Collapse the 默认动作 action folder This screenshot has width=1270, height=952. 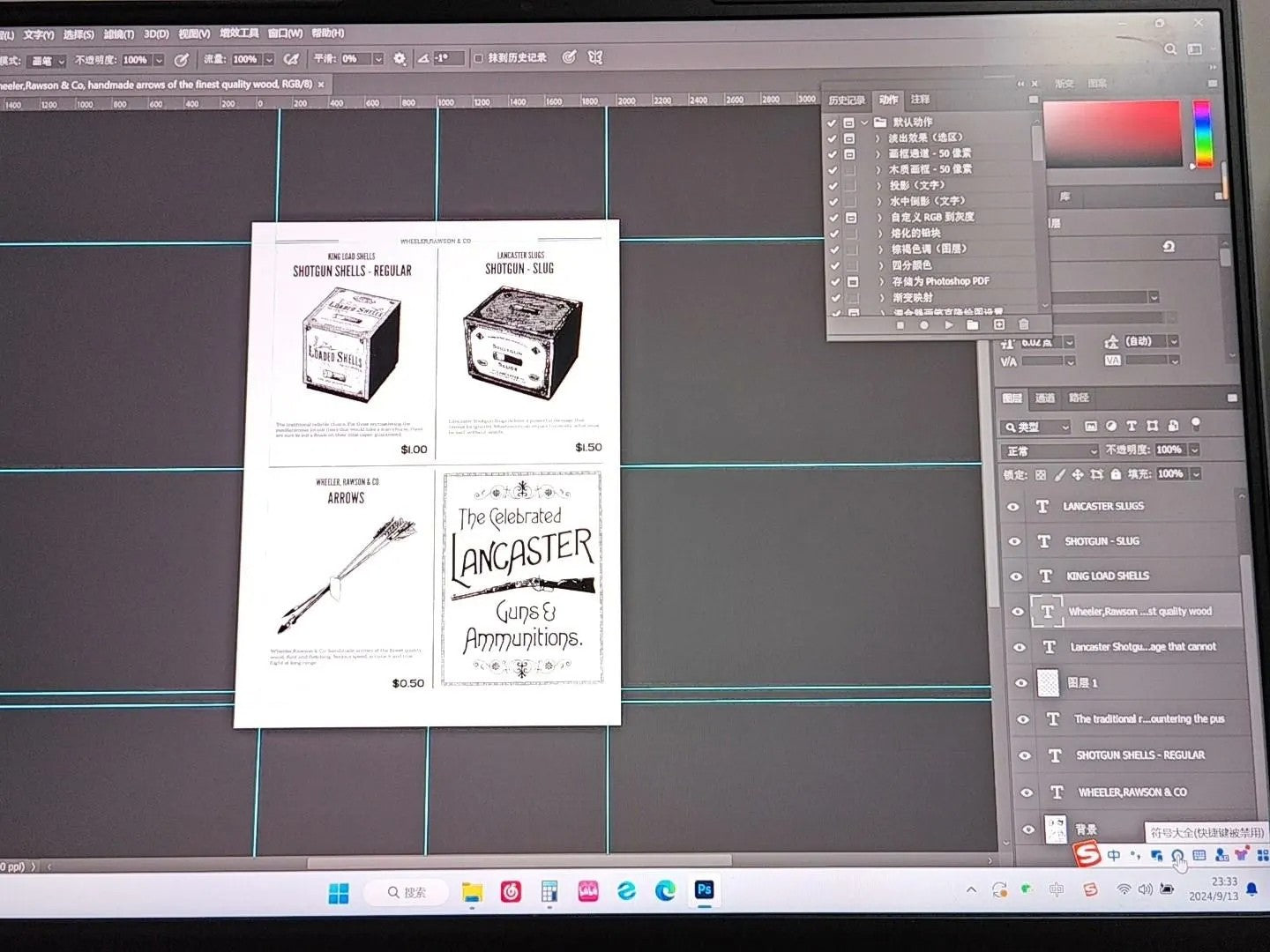tap(865, 123)
